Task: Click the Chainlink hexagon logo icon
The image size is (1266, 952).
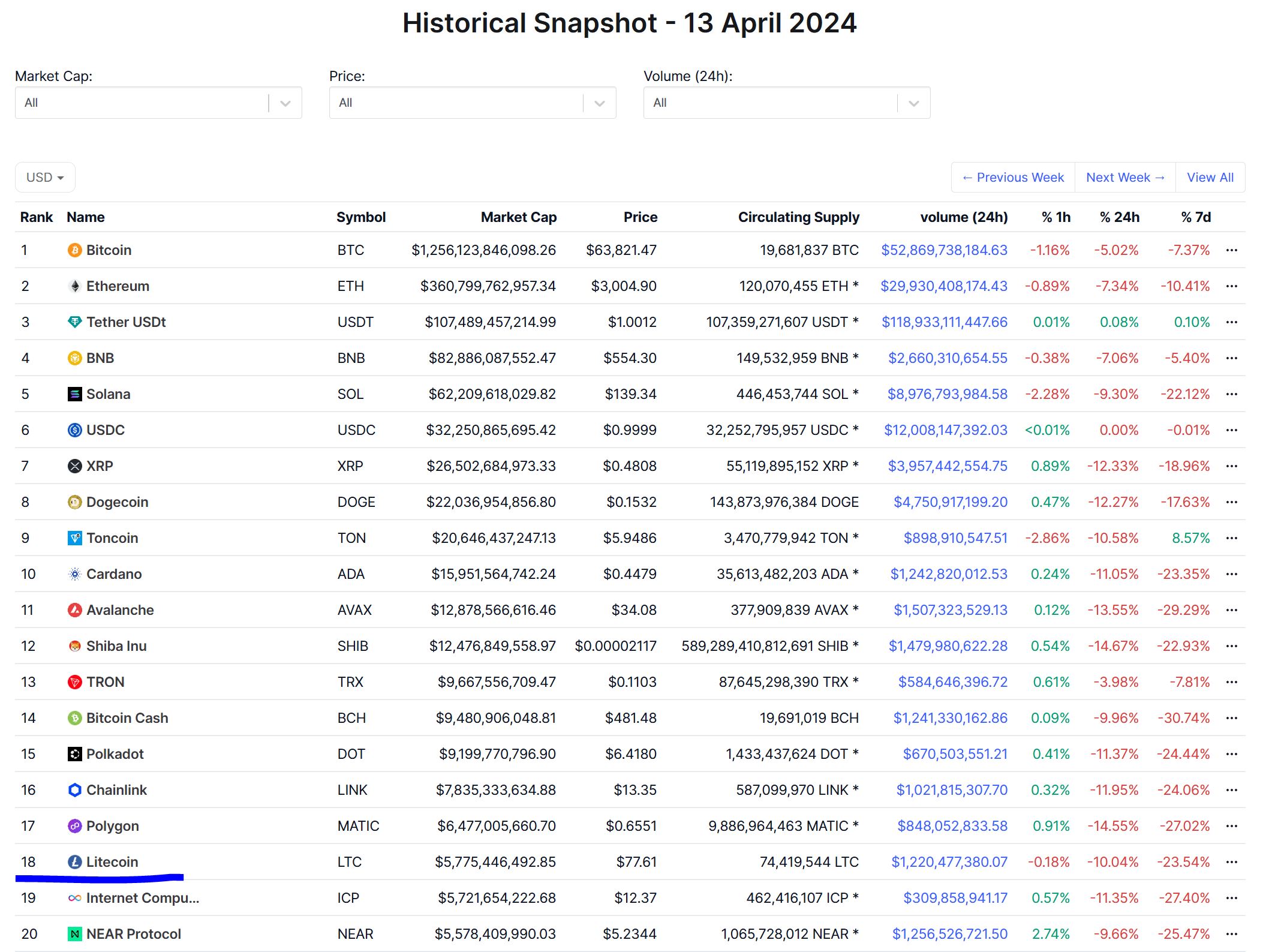Action: coord(74,790)
